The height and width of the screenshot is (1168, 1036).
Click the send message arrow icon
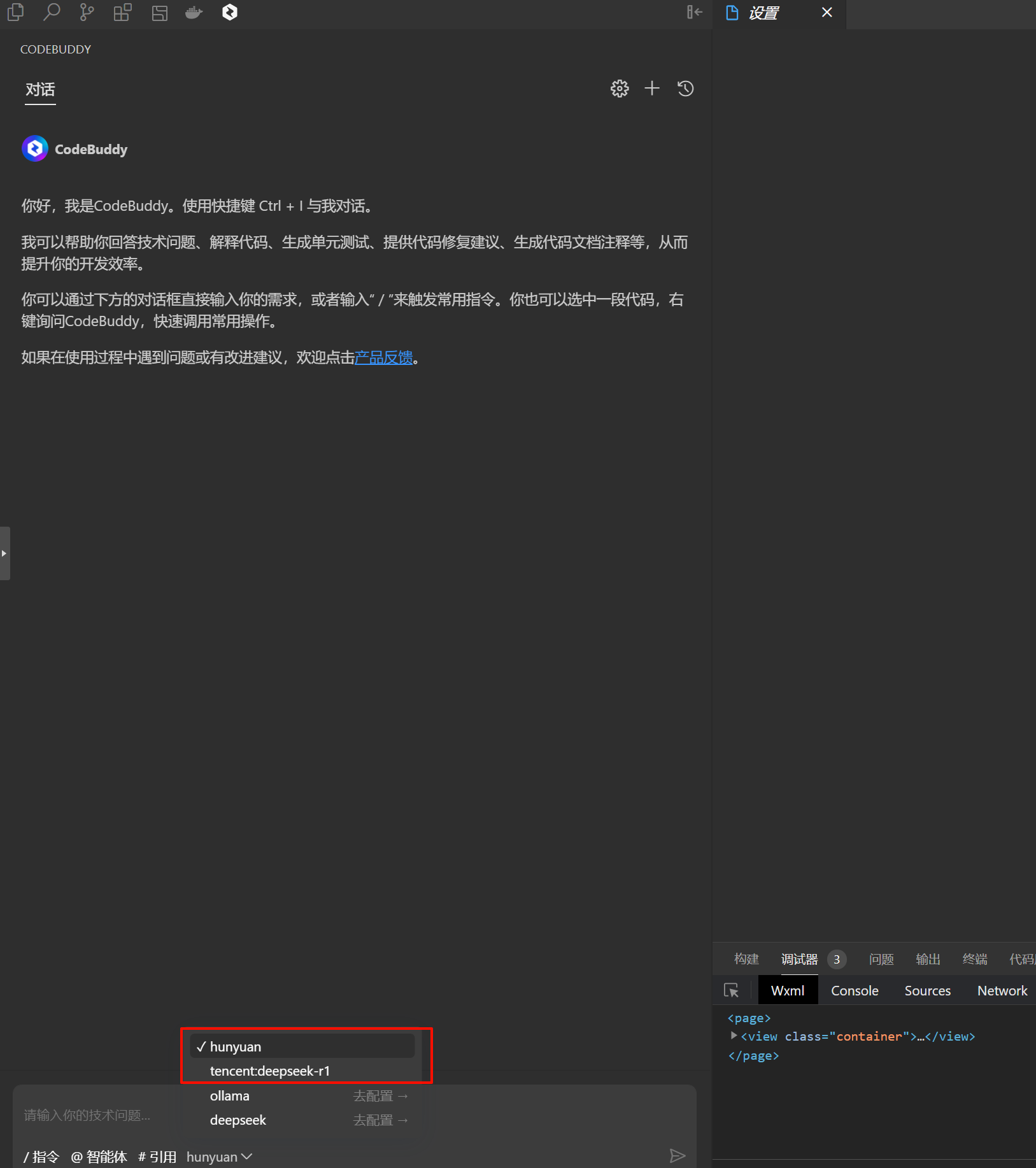678,1156
